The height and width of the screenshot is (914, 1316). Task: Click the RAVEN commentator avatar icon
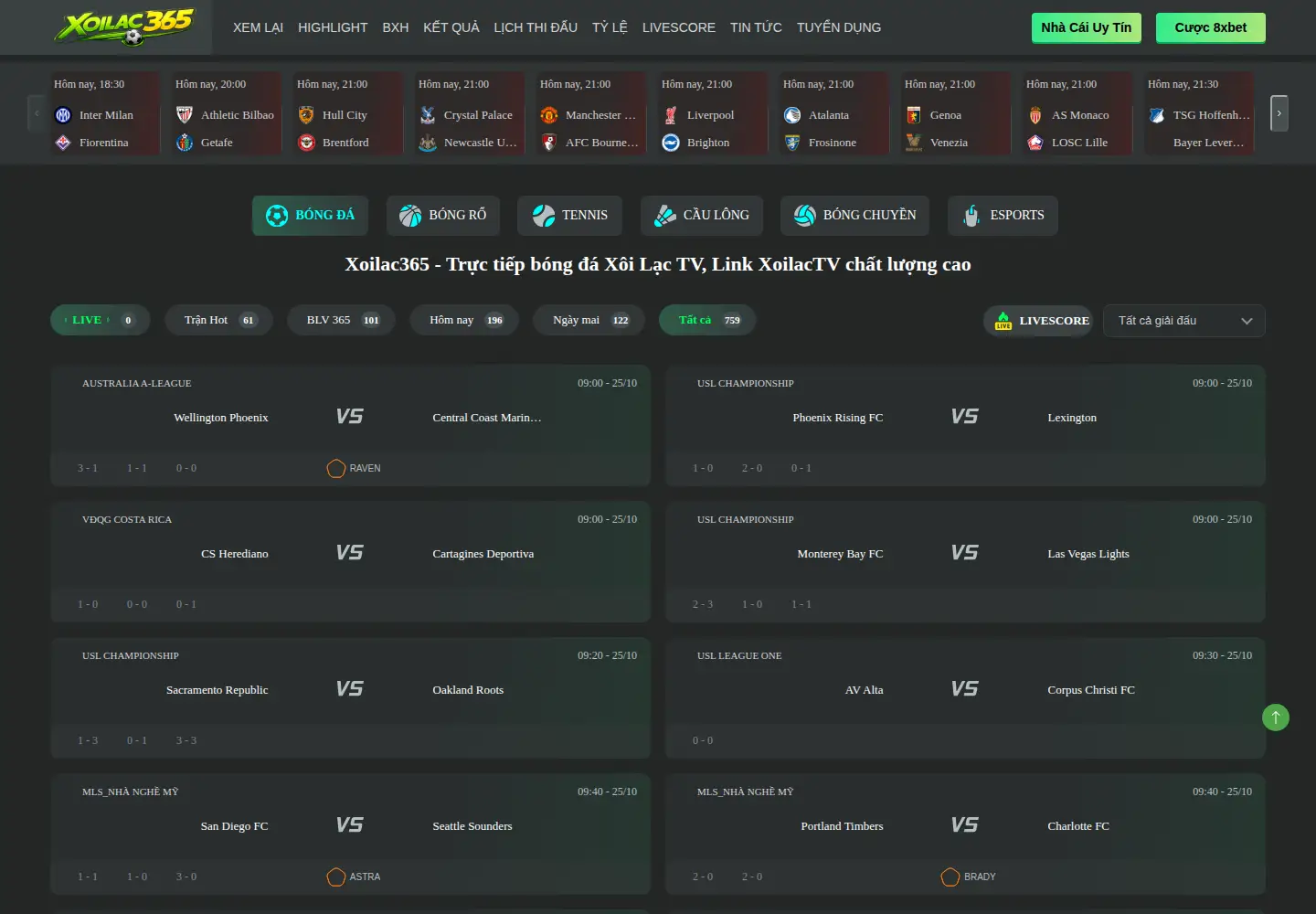(x=336, y=468)
